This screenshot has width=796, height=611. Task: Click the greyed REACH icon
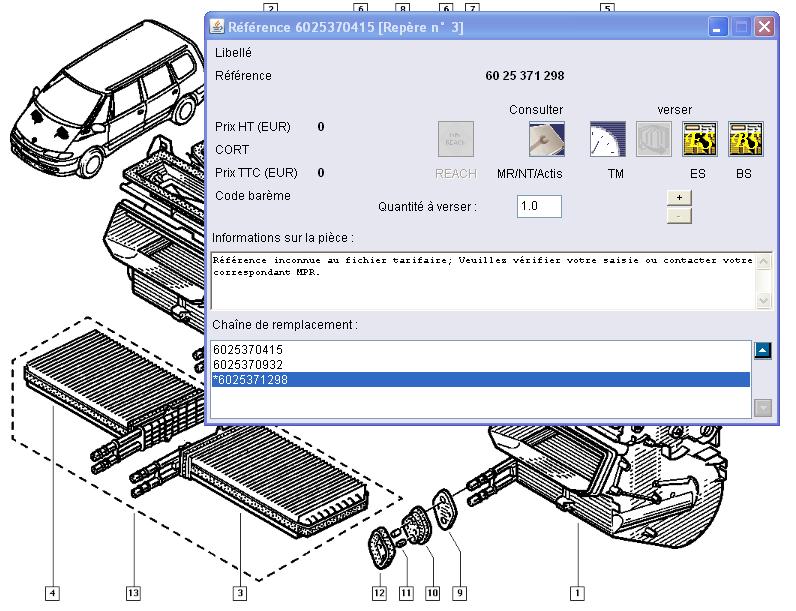455,139
